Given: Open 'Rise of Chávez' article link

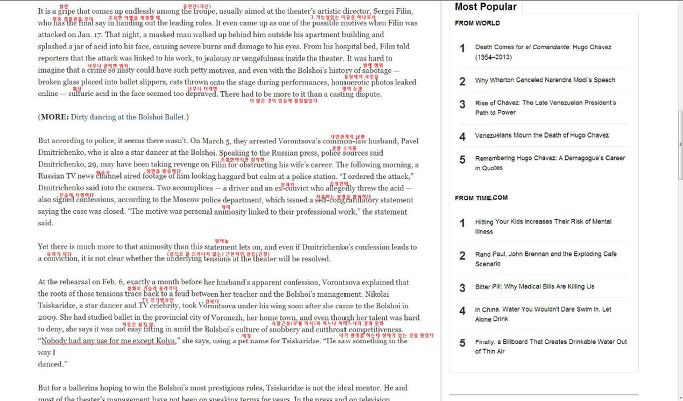Looking at the screenshot, I should point(545,108).
